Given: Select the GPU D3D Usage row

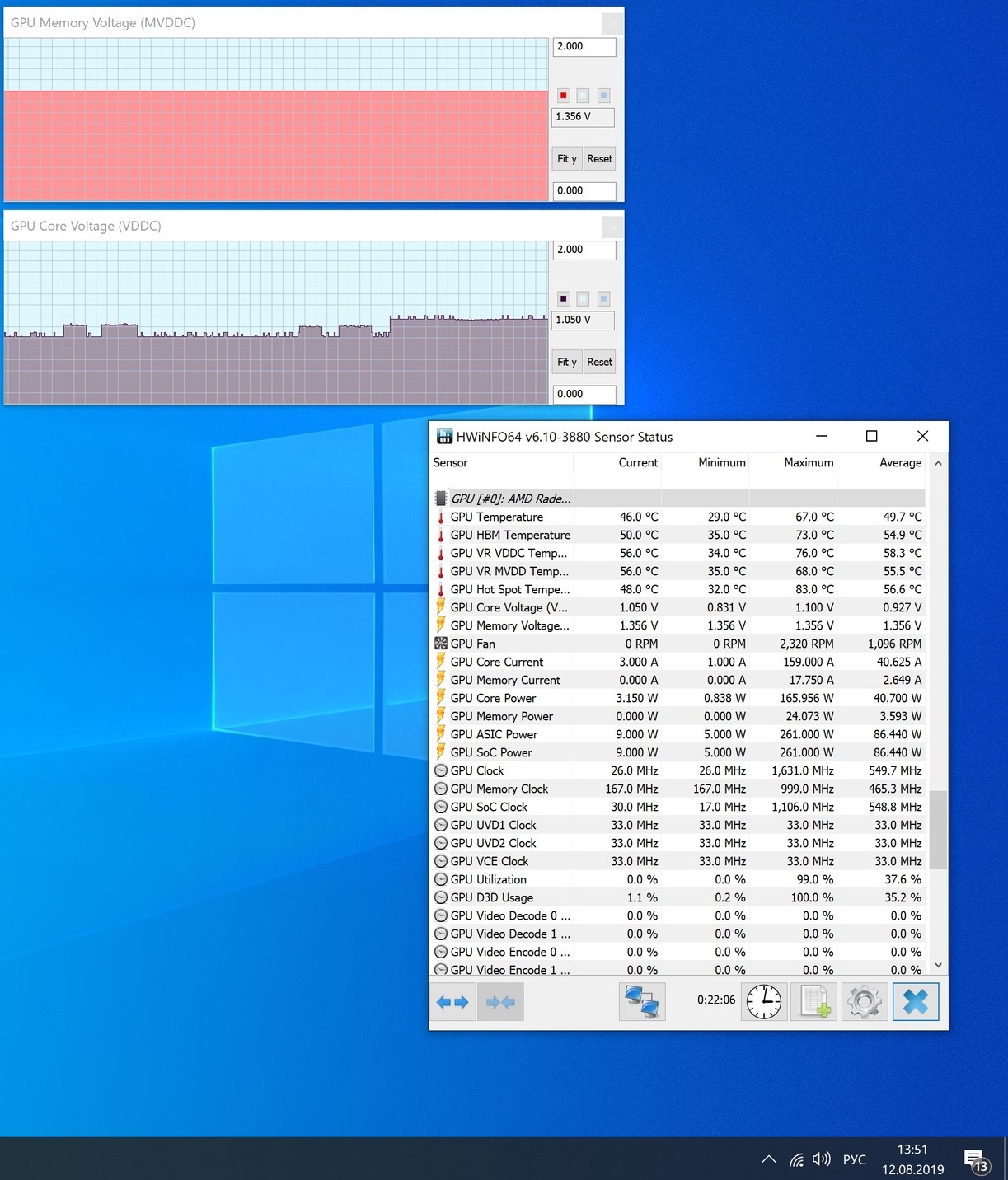Looking at the screenshot, I should 678,898.
